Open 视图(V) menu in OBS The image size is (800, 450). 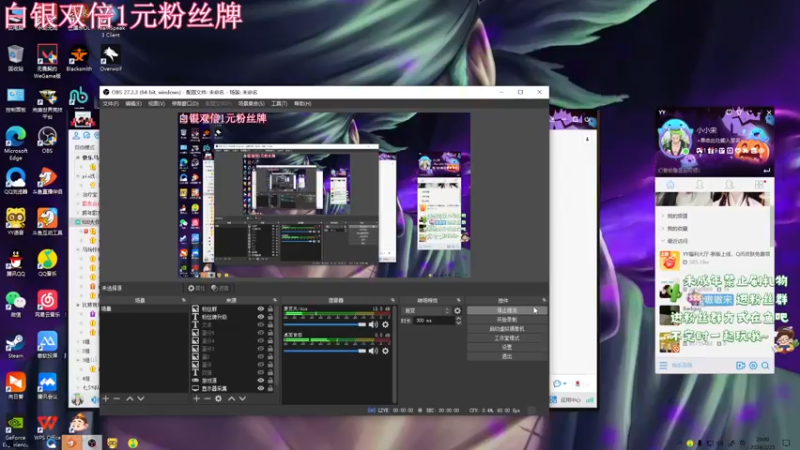(x=156, y=104)
